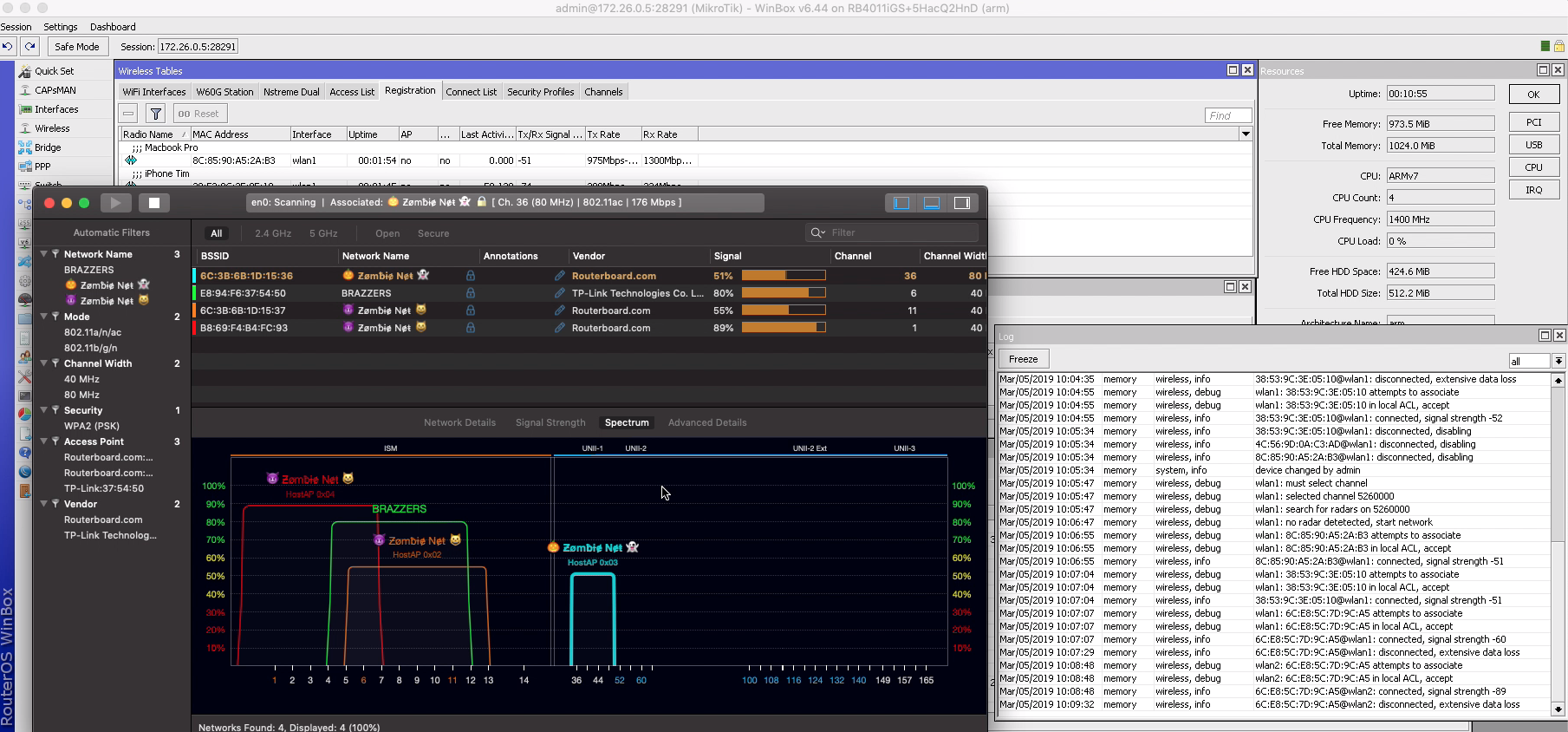
Task: Toggle the right panel view button
Action: click(962, 203)
